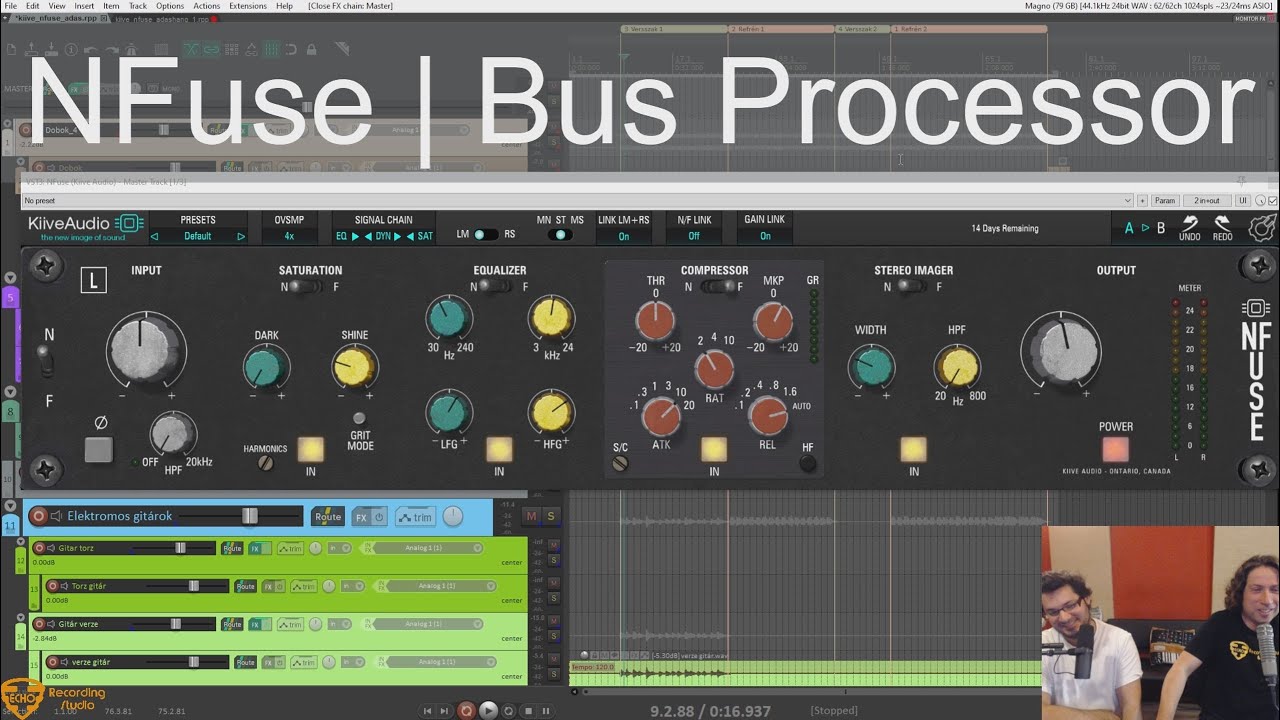
Task: Toggle the Saturation IN button
Action: point(310,449)
